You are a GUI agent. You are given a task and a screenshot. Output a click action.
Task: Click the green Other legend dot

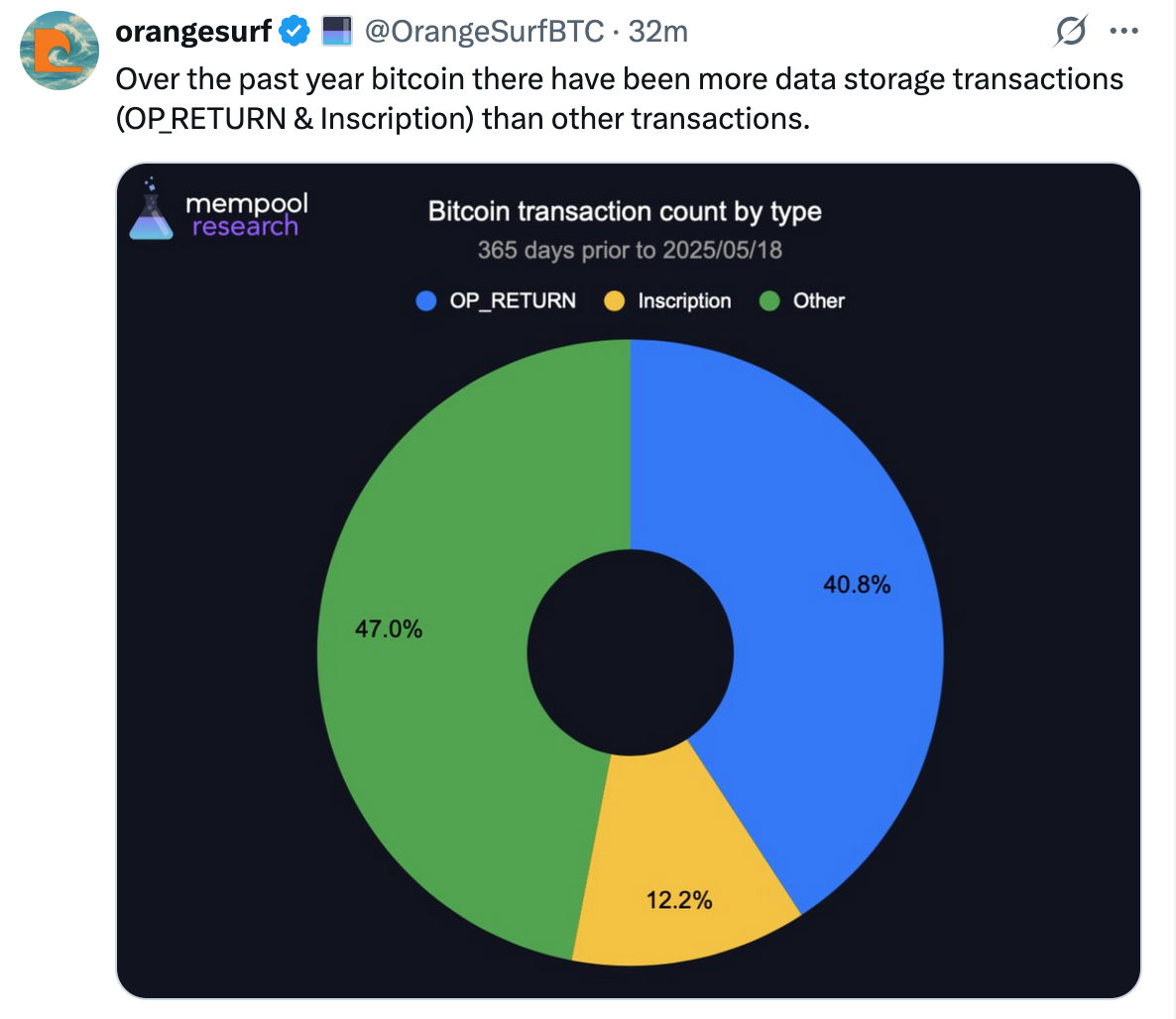[x=769, y=300]
